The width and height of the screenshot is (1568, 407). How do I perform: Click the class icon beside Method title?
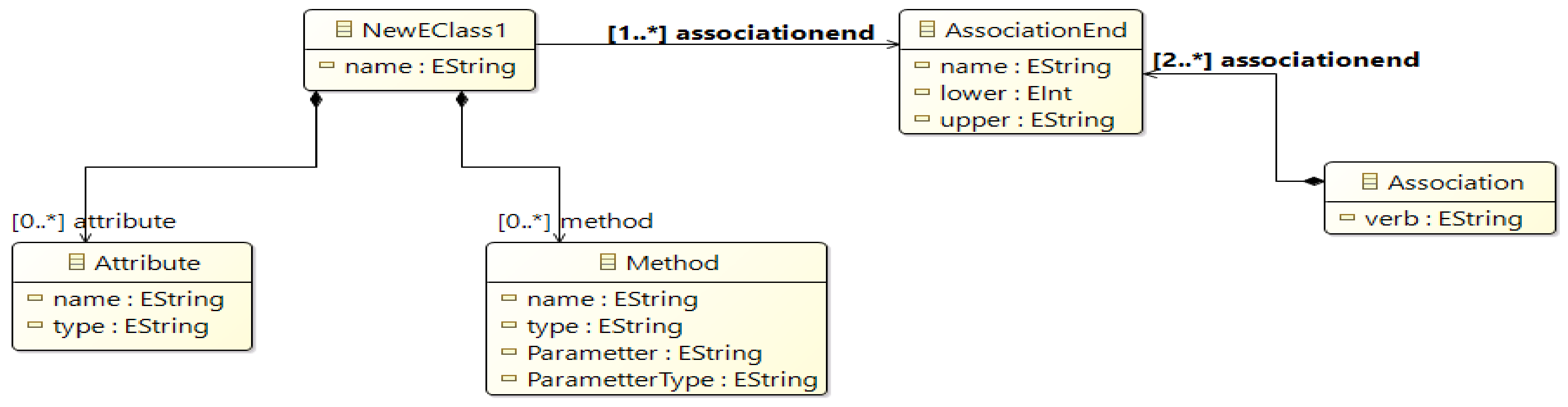[607, 262]
